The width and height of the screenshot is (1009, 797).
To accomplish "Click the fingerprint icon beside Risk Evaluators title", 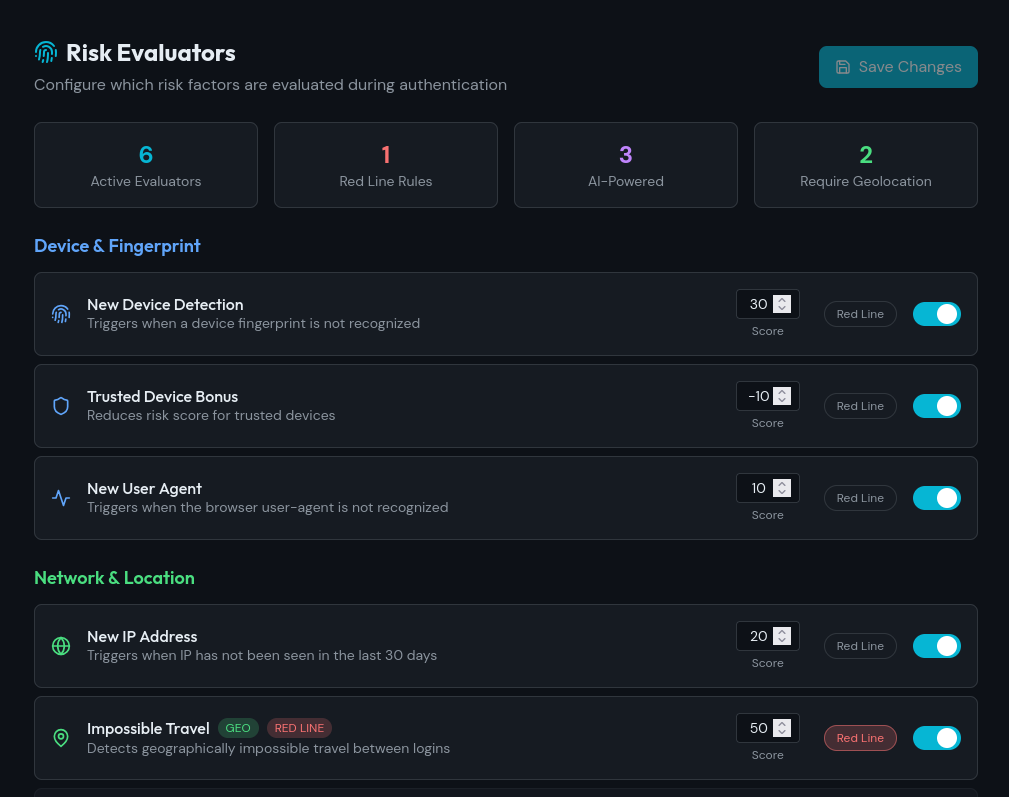I will (x=46, y=53).
